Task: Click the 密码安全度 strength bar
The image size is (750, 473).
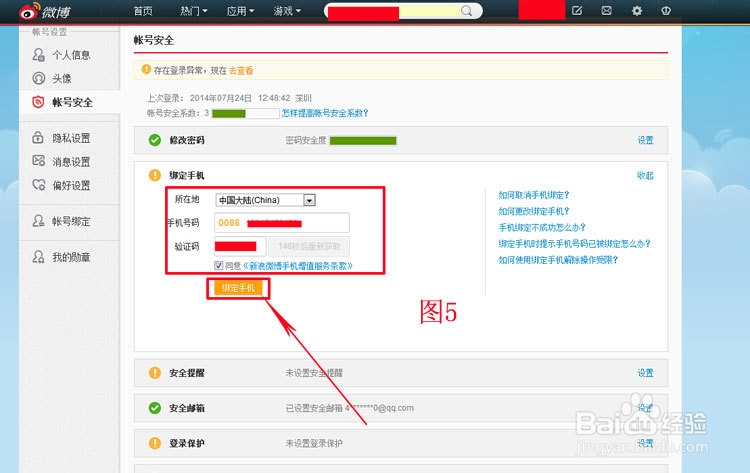Action: (x=363, y=141)
